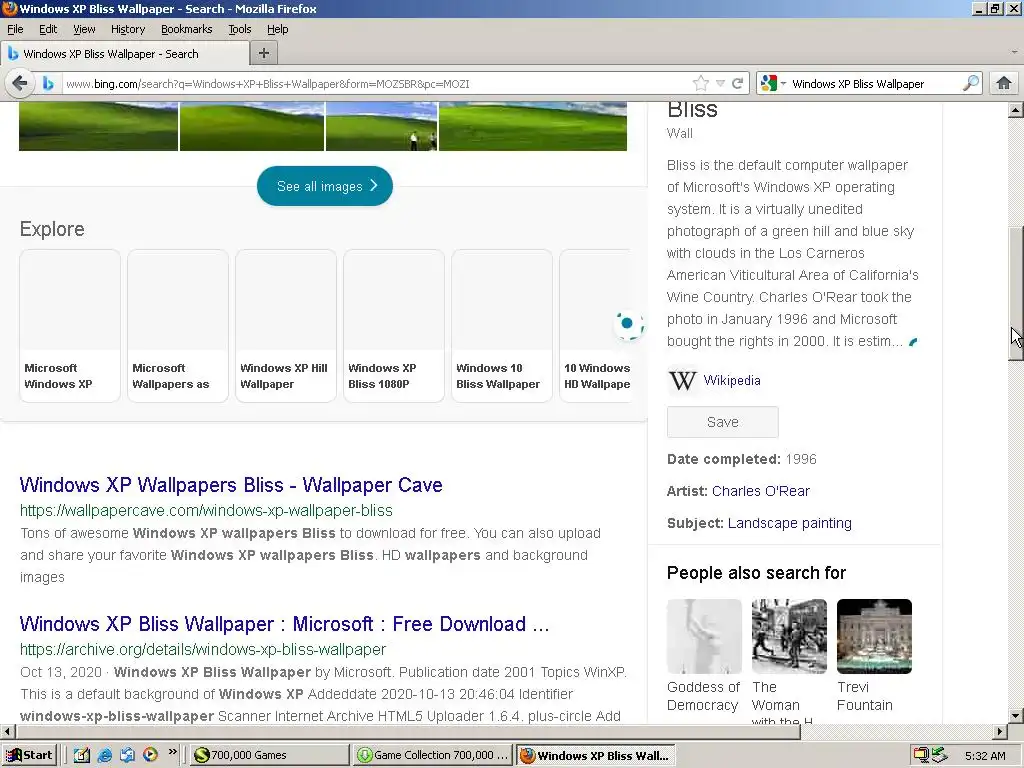The height and width of the screenshot is (768, 1024).
Task: Open the first Quick Launch notepad icon
Action: (x=82, y=755)
